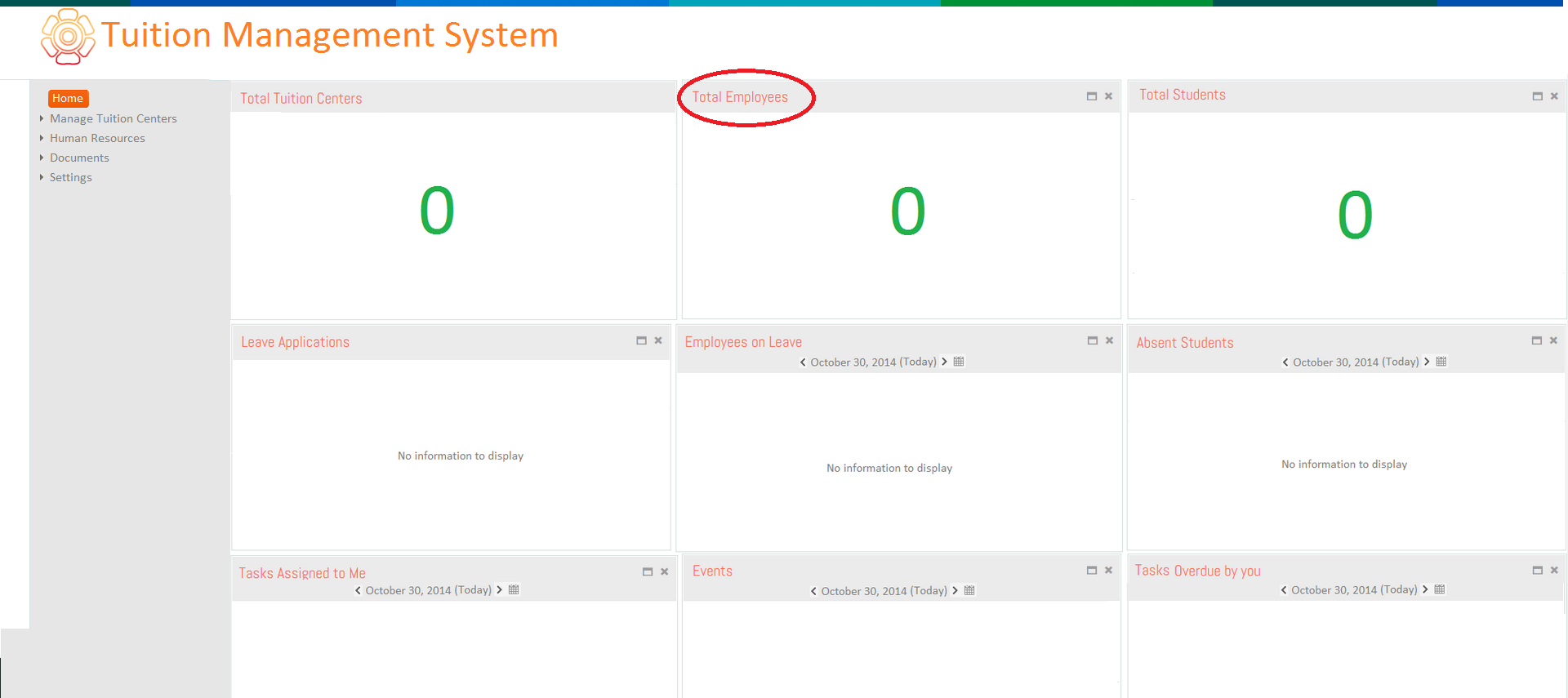
Task: Click the date text in Absent Students
Action: (x=1356, y=362)
